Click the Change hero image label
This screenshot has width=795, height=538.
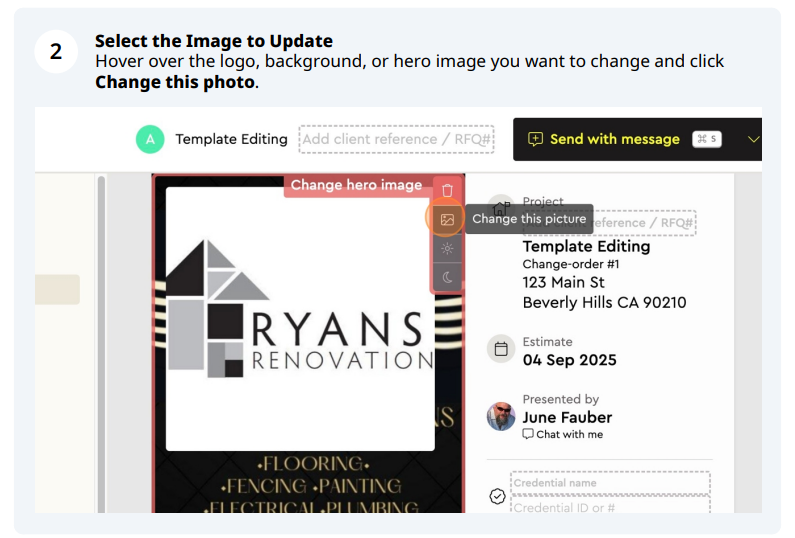[356, 185]
